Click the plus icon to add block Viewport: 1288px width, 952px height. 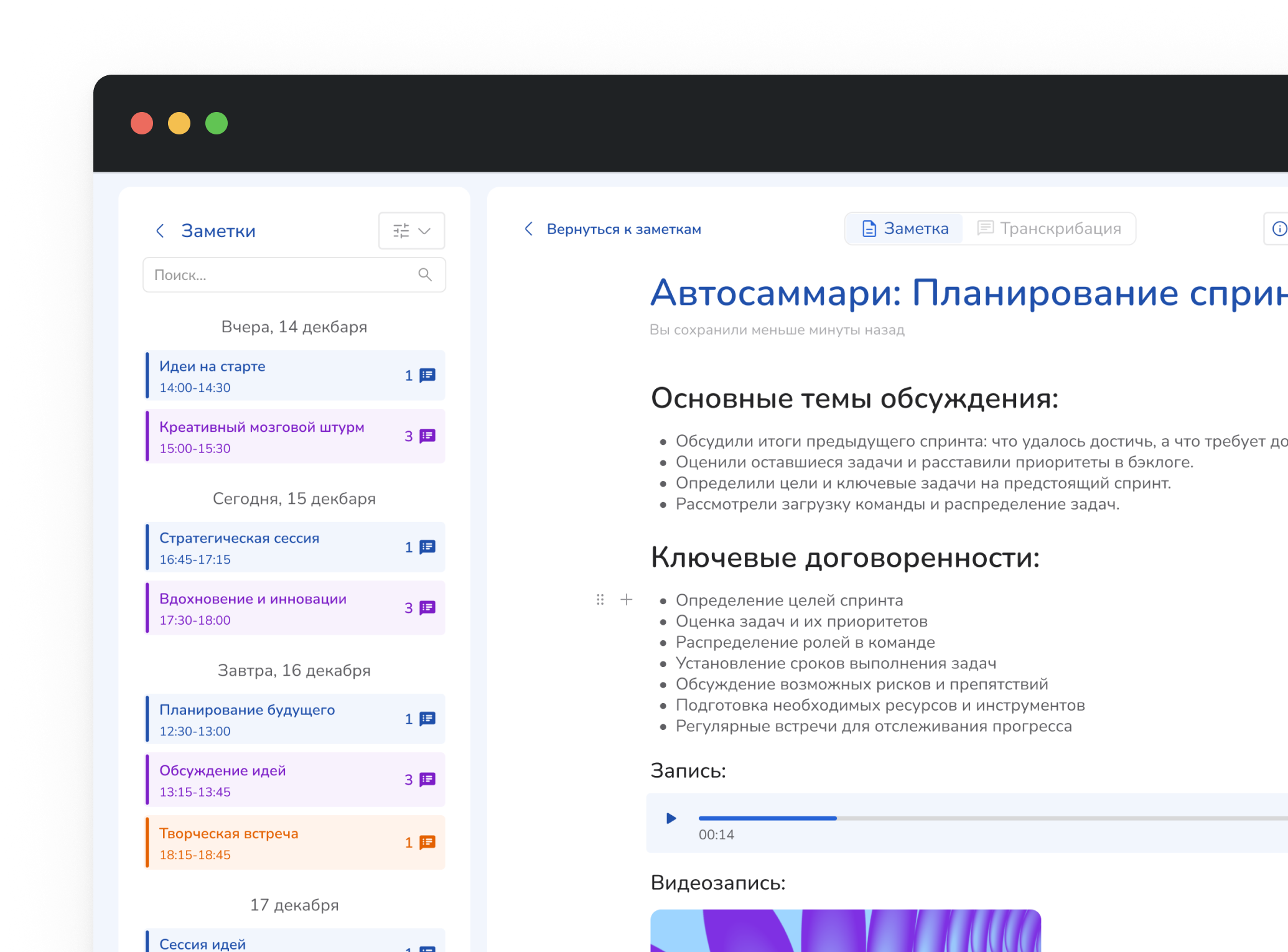point(627,600)
